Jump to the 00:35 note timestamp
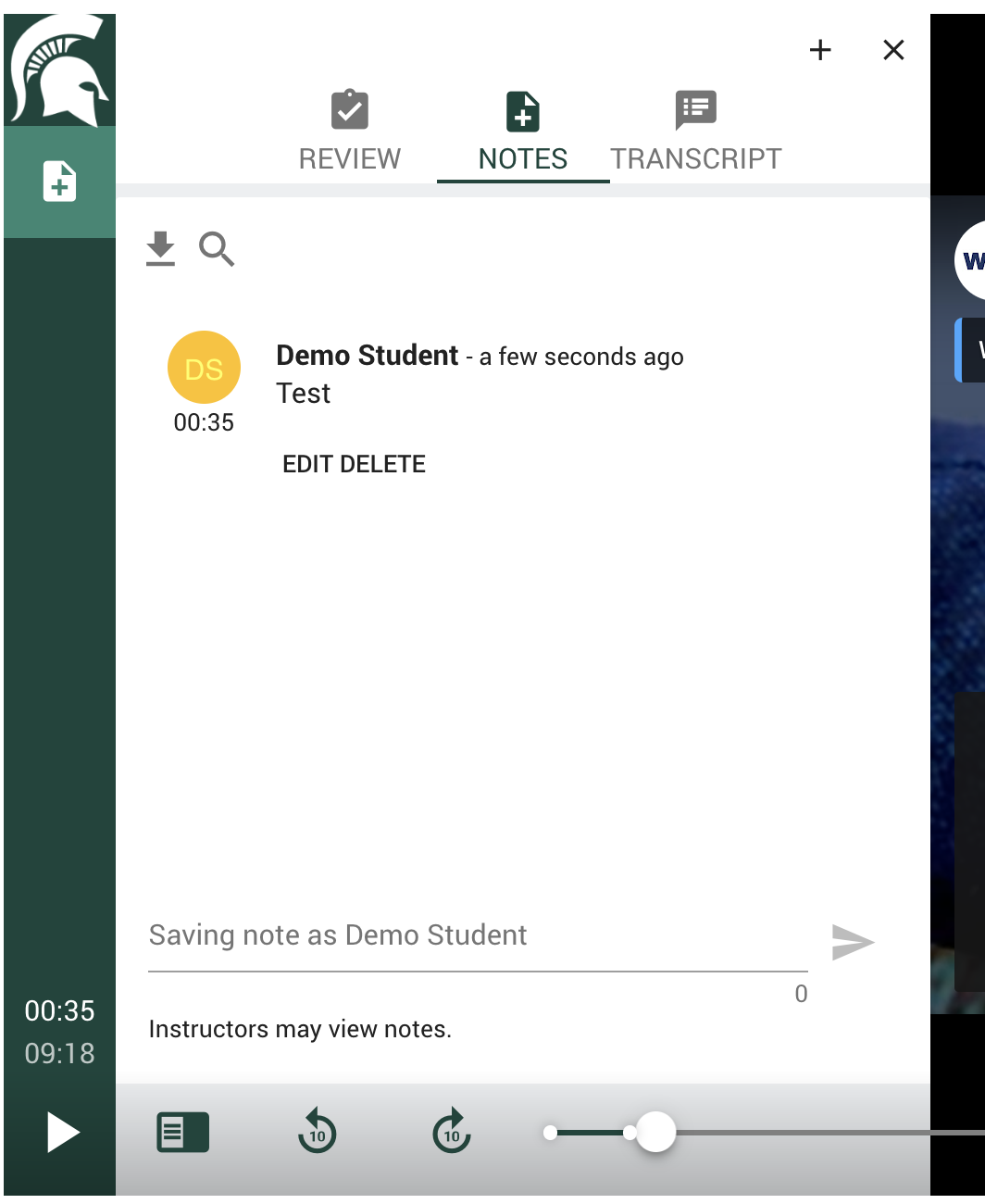 pyautogui.click(x=204, y=423)
